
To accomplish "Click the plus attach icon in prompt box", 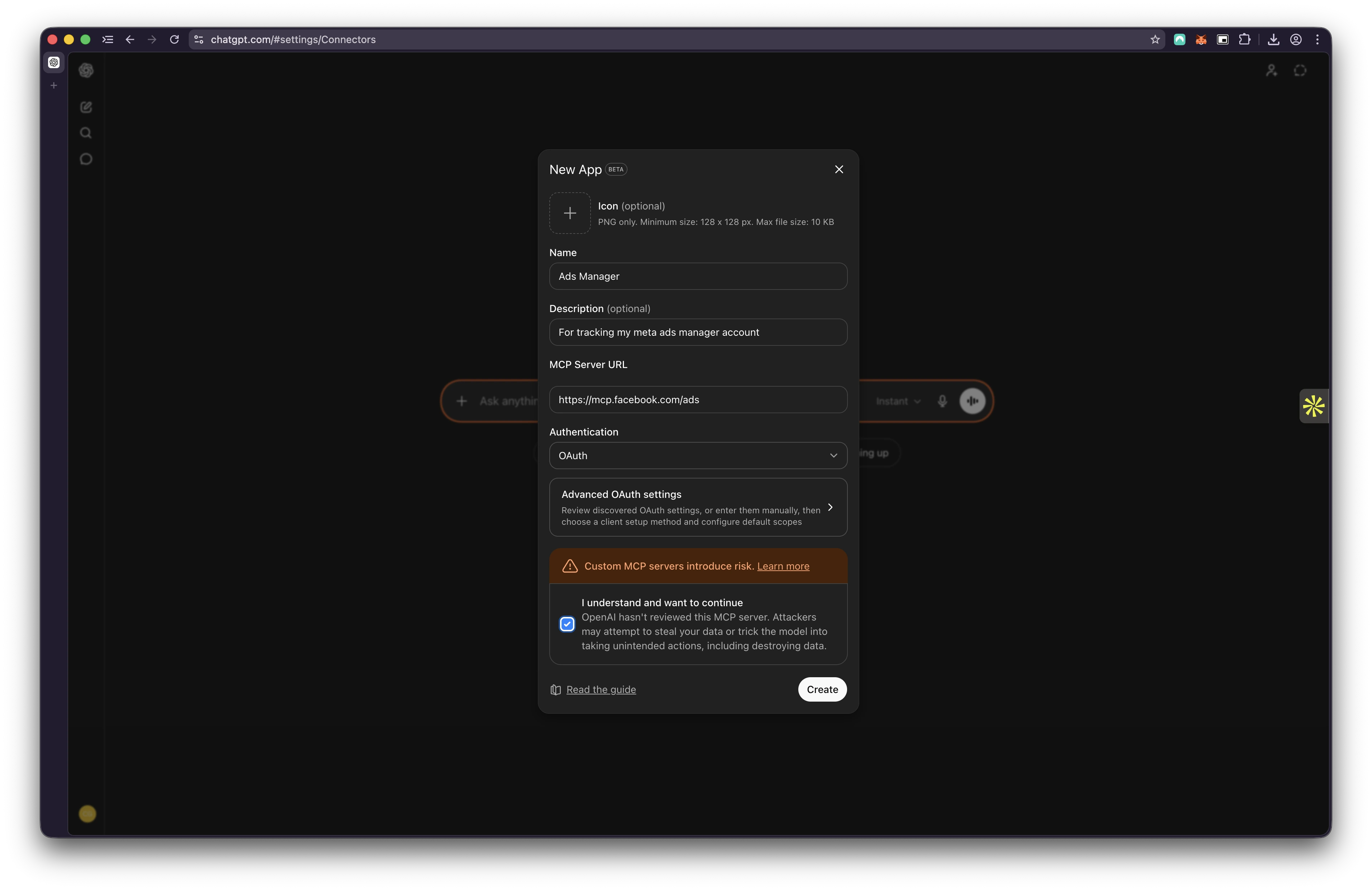I will coord(461,401).
